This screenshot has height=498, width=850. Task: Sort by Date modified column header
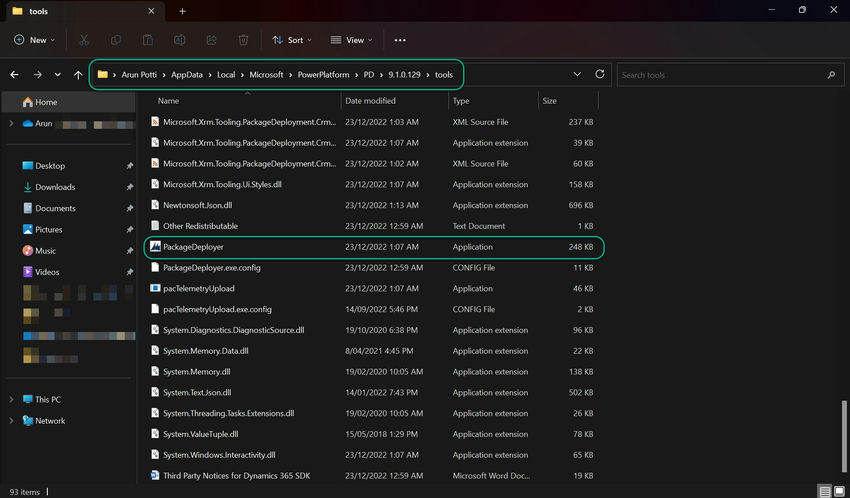click(x=395, y=101)
